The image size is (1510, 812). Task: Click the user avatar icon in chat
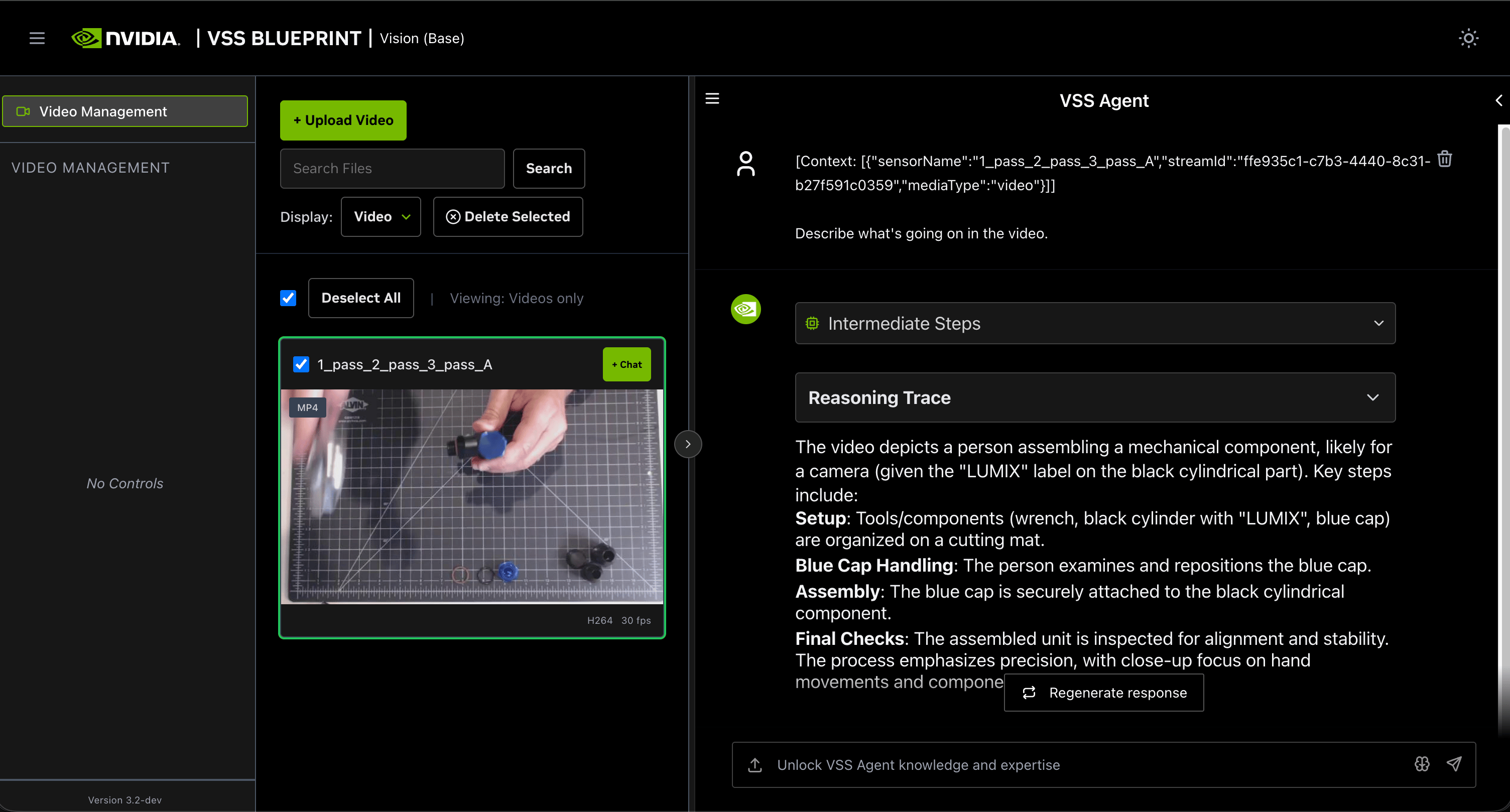[745, 164]
